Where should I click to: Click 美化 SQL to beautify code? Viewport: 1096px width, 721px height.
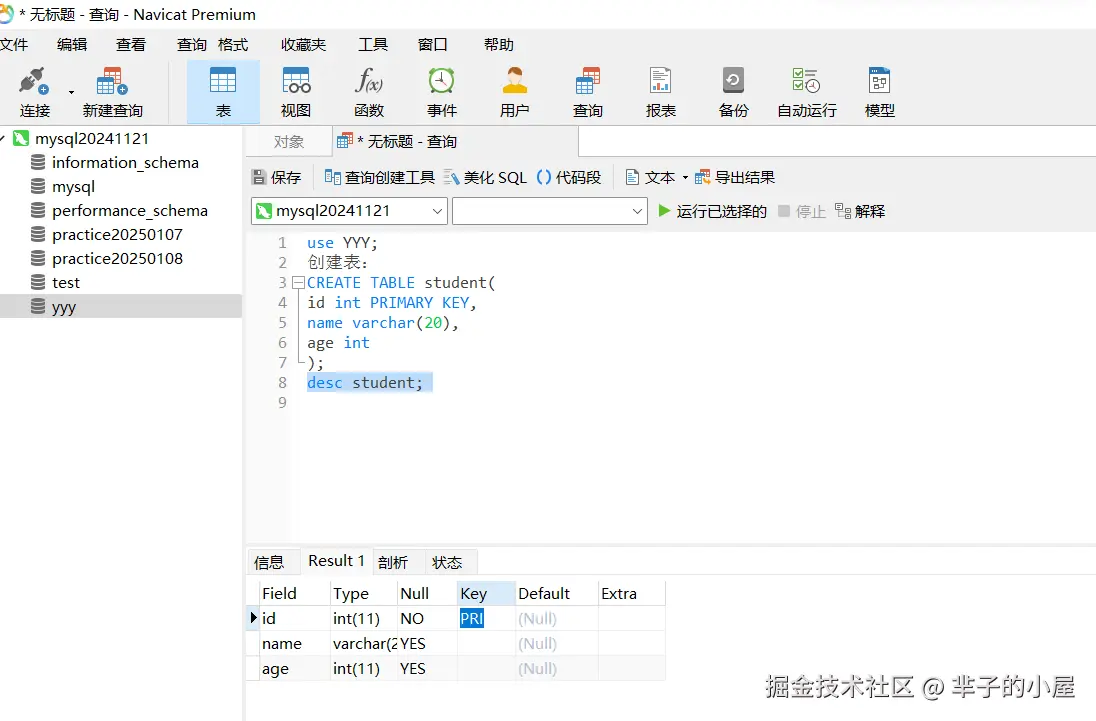click(x=486, y=177)
